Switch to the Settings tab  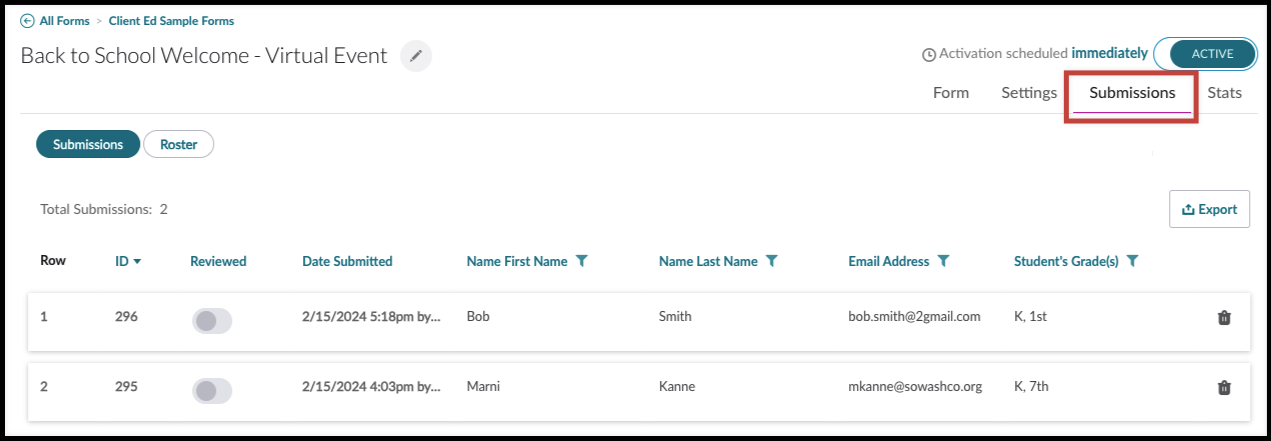pyautogui.click(x=1029, y=93)
